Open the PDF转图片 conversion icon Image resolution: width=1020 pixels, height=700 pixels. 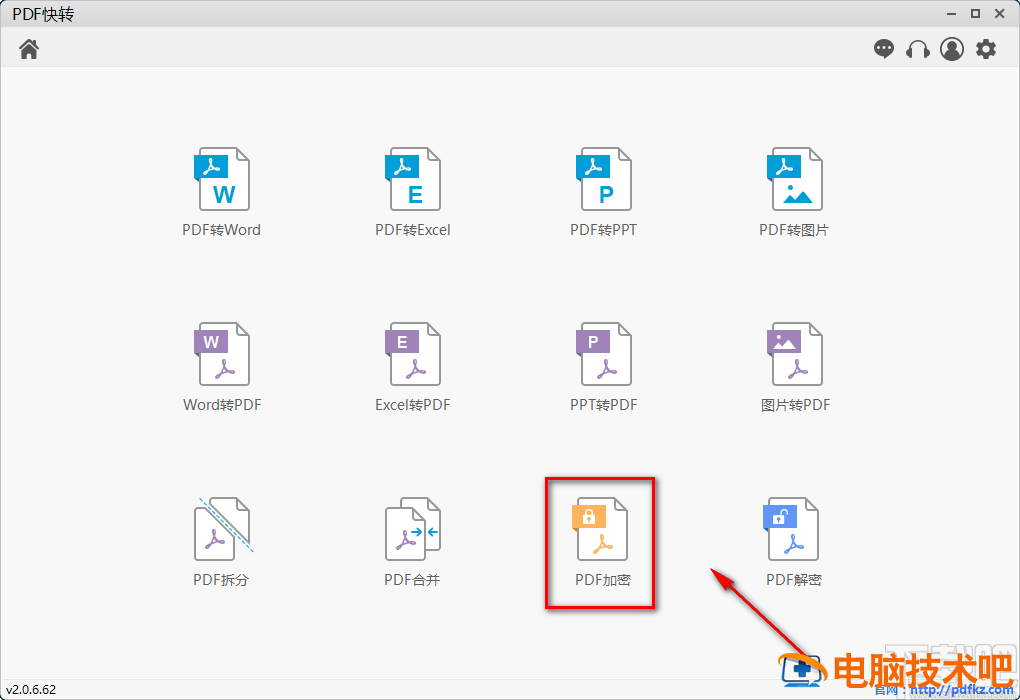pyautogui.click(x=794, y=179)
